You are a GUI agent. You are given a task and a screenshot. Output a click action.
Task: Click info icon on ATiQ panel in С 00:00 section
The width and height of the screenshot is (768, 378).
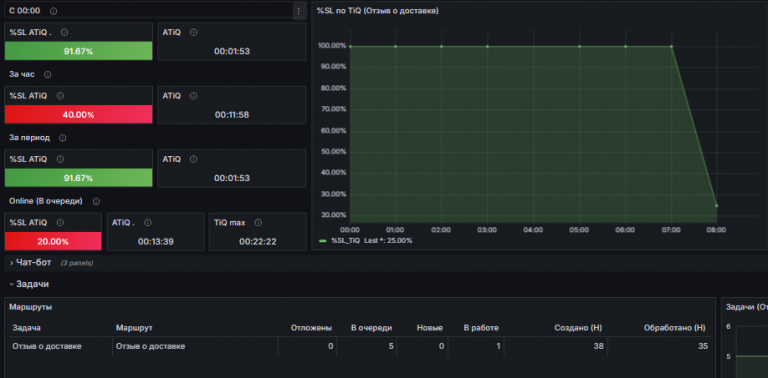pyautogui.click(x=193, y=32)
